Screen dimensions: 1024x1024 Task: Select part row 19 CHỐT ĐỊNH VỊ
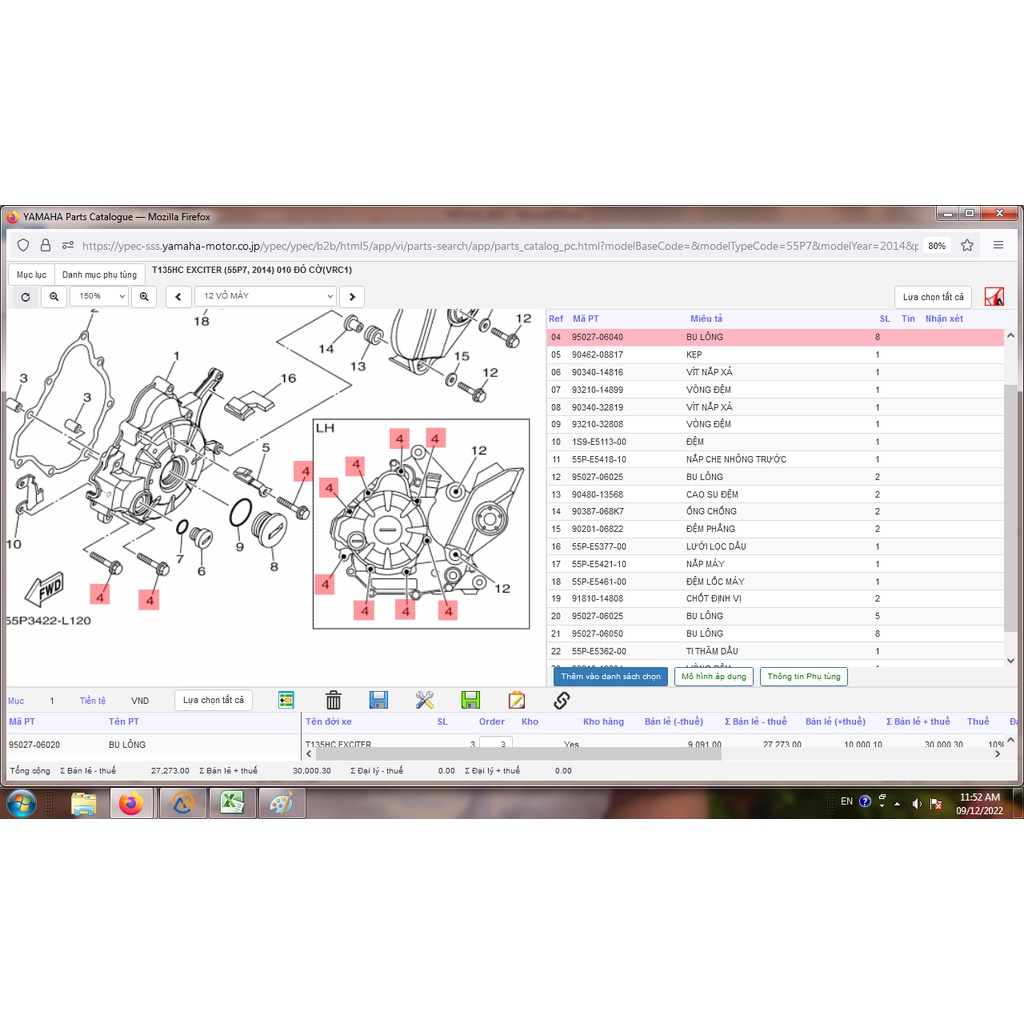(775, 599)
